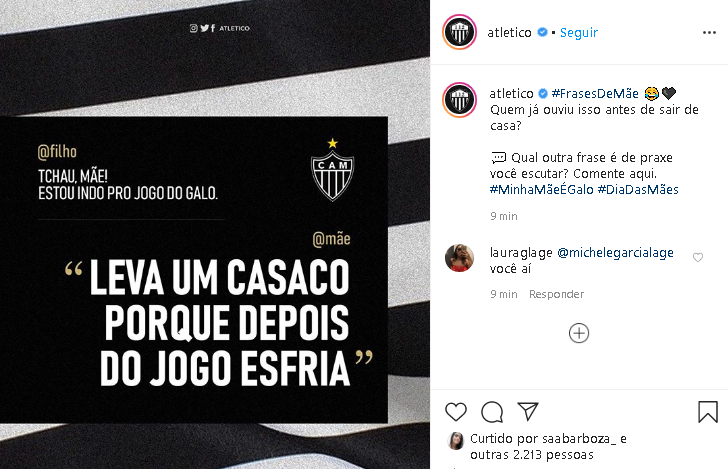Save post with bookmark icon
Viewport: 728px width, 469px height.
coord(708,412)
